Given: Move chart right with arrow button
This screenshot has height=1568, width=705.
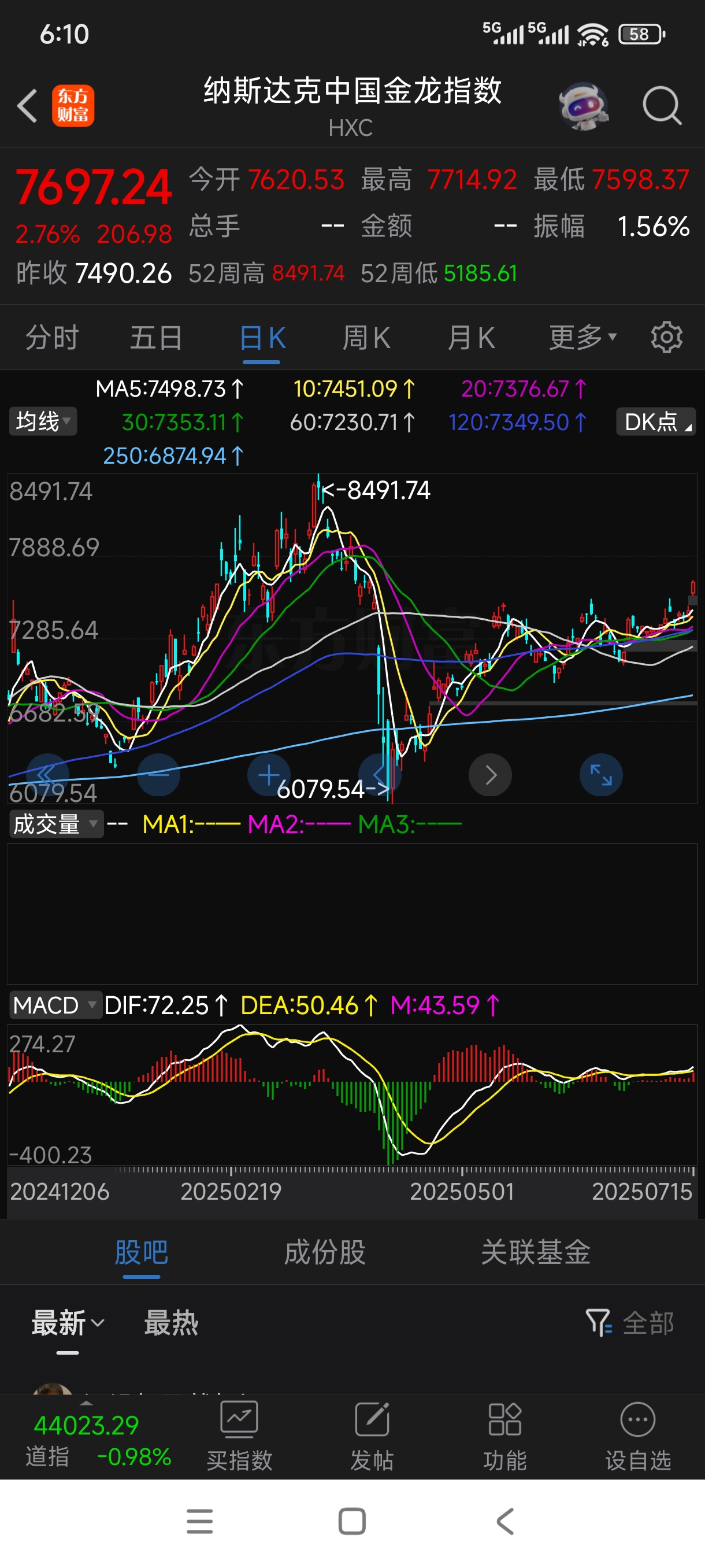Looking at the screenshot, I should pyautogui.click(x=490, y=775).
